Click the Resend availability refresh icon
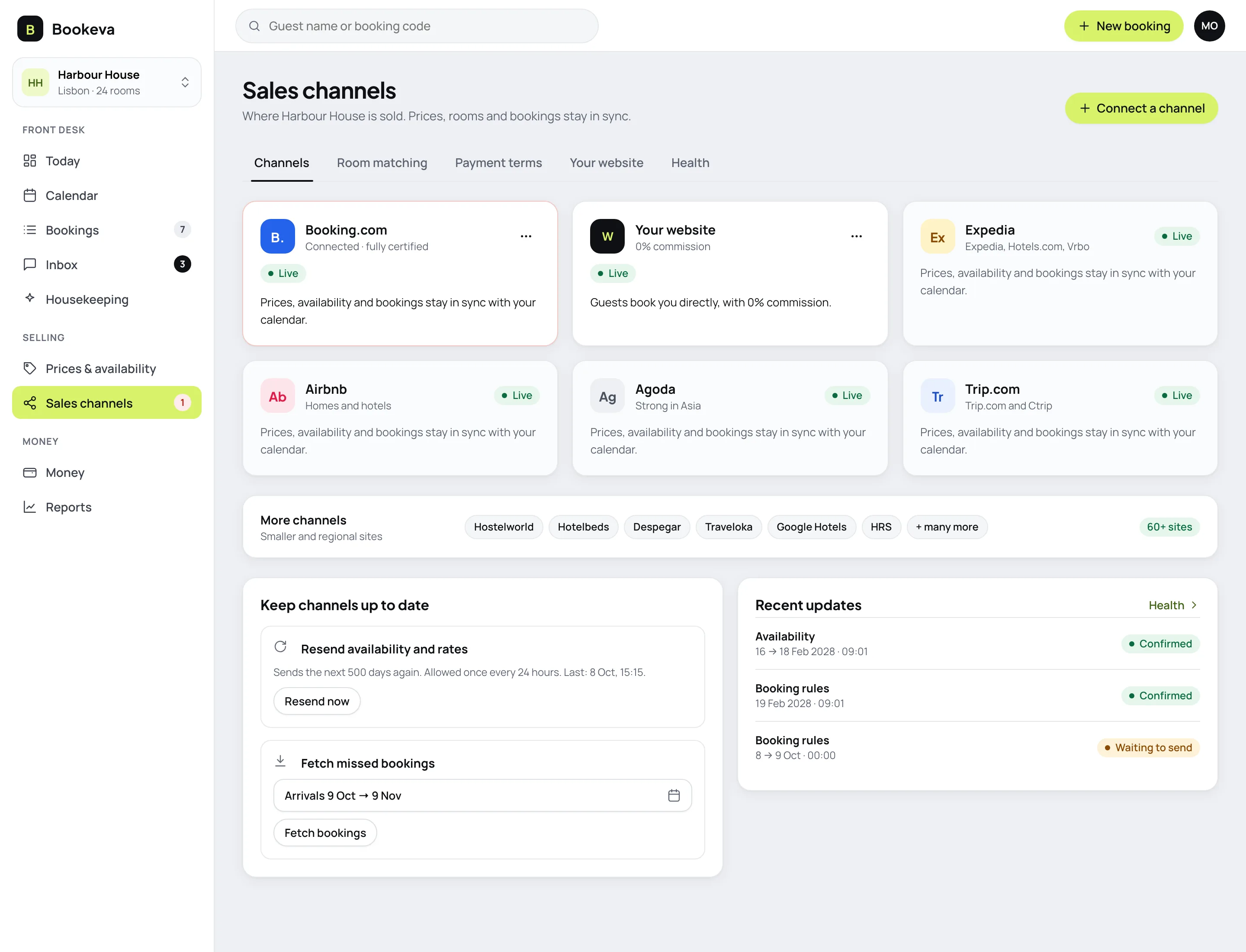Viewport: 1246px width, 952px height. [280, 646]
